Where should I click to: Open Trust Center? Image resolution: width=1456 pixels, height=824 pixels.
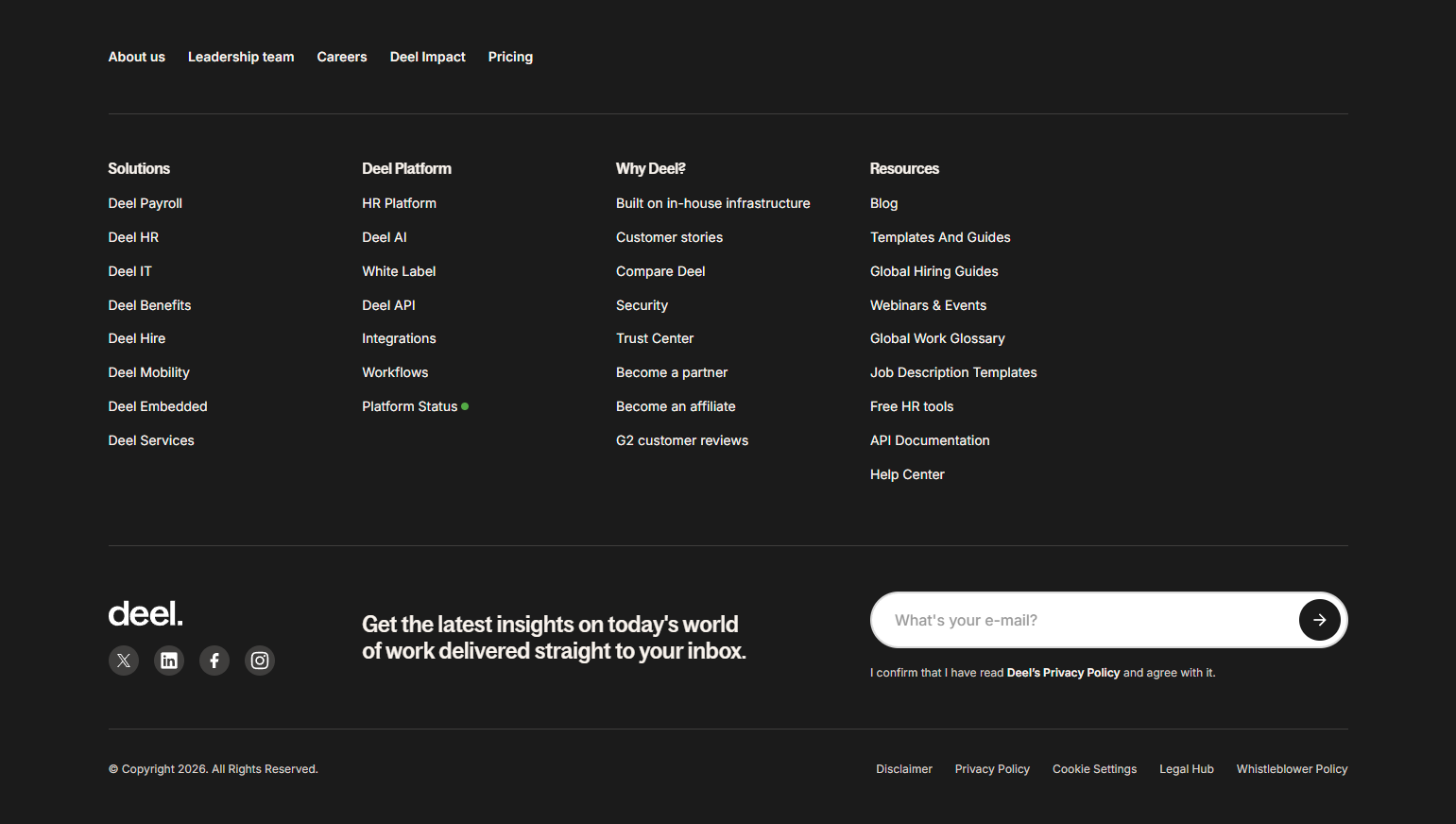(655, 338)
